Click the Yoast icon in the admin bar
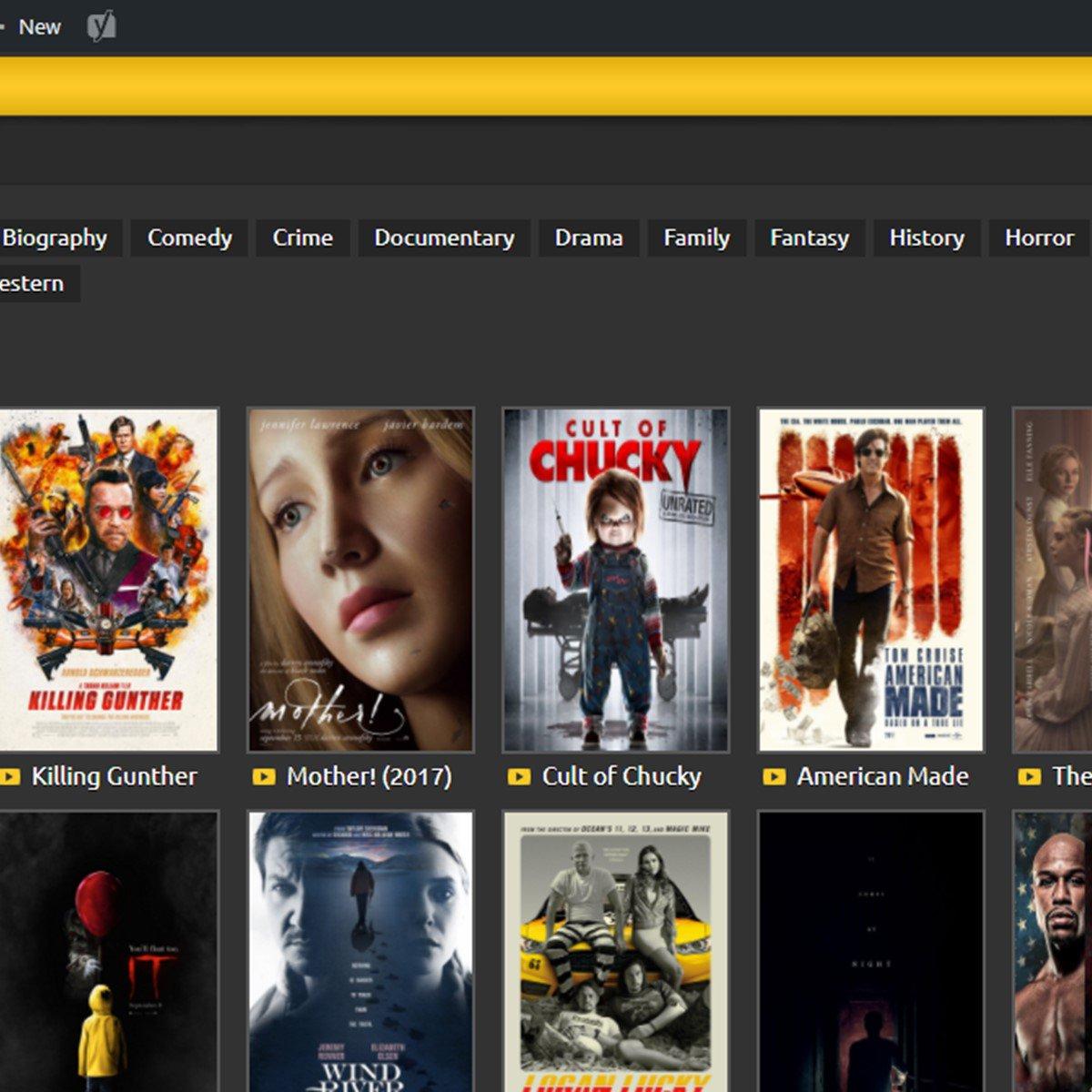Image resolution: width=1092 pixels, height=1092 pixels. pyautogui.click(x=101, y=27)
